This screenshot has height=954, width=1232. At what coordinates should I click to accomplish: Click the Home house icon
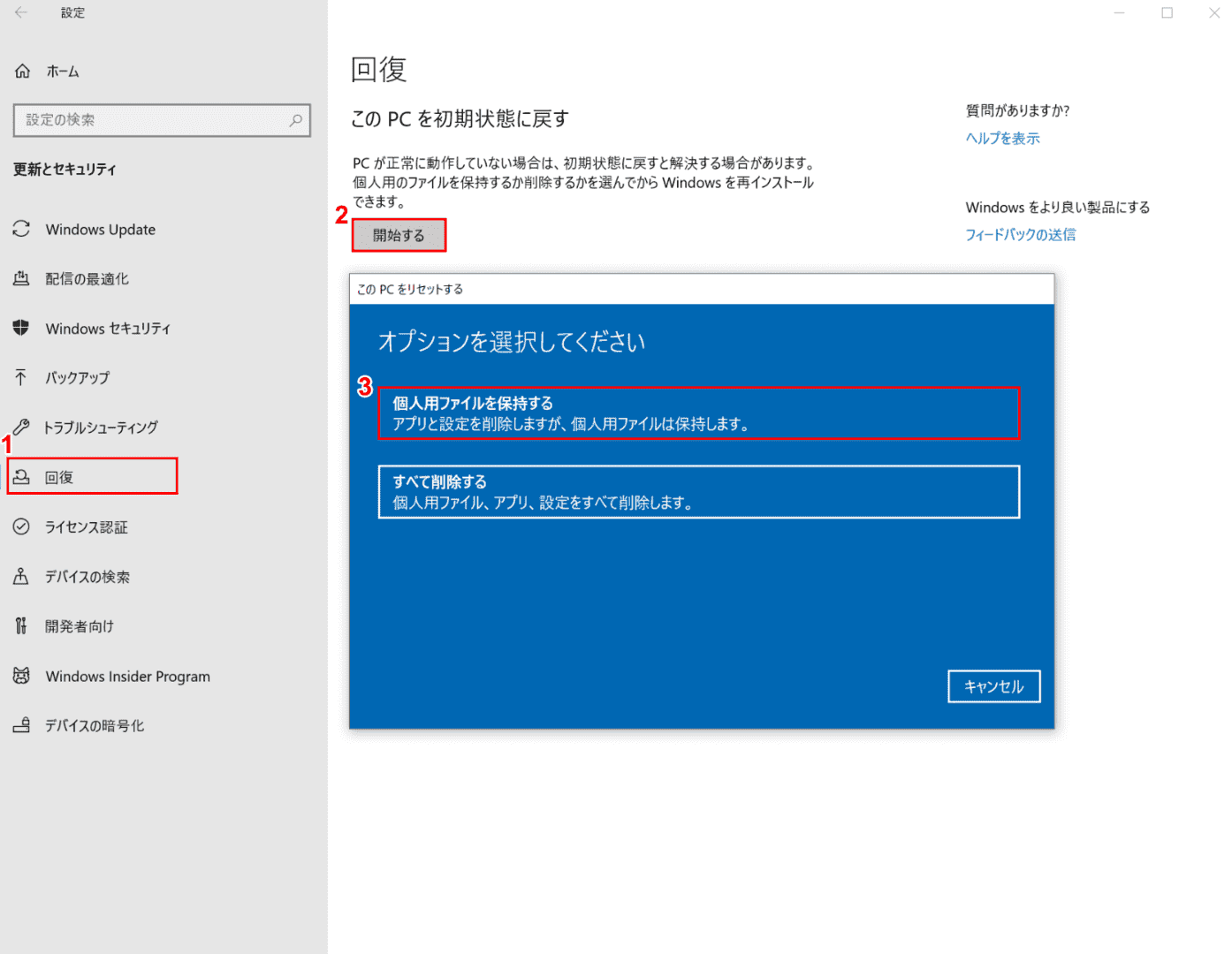tap(23, 71)
